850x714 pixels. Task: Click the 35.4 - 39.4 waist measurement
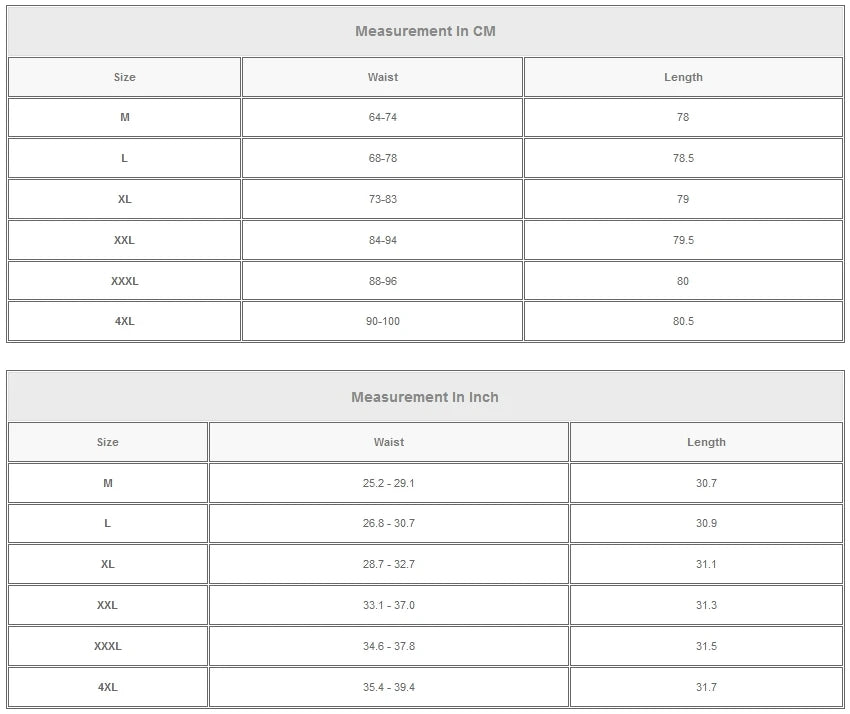click(389, 687)
